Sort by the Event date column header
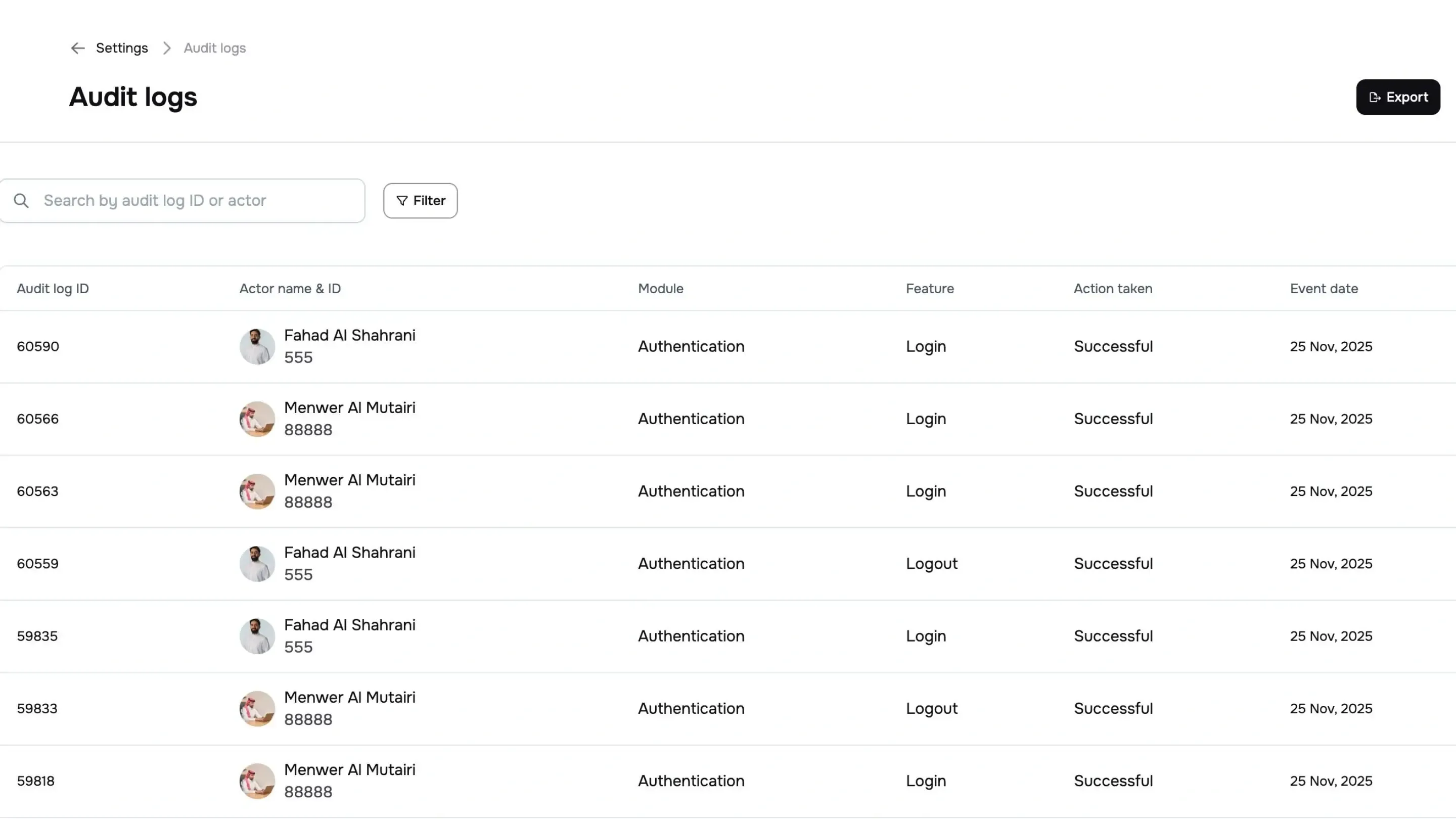The image size is (1456, 819). click(1323, 288)
